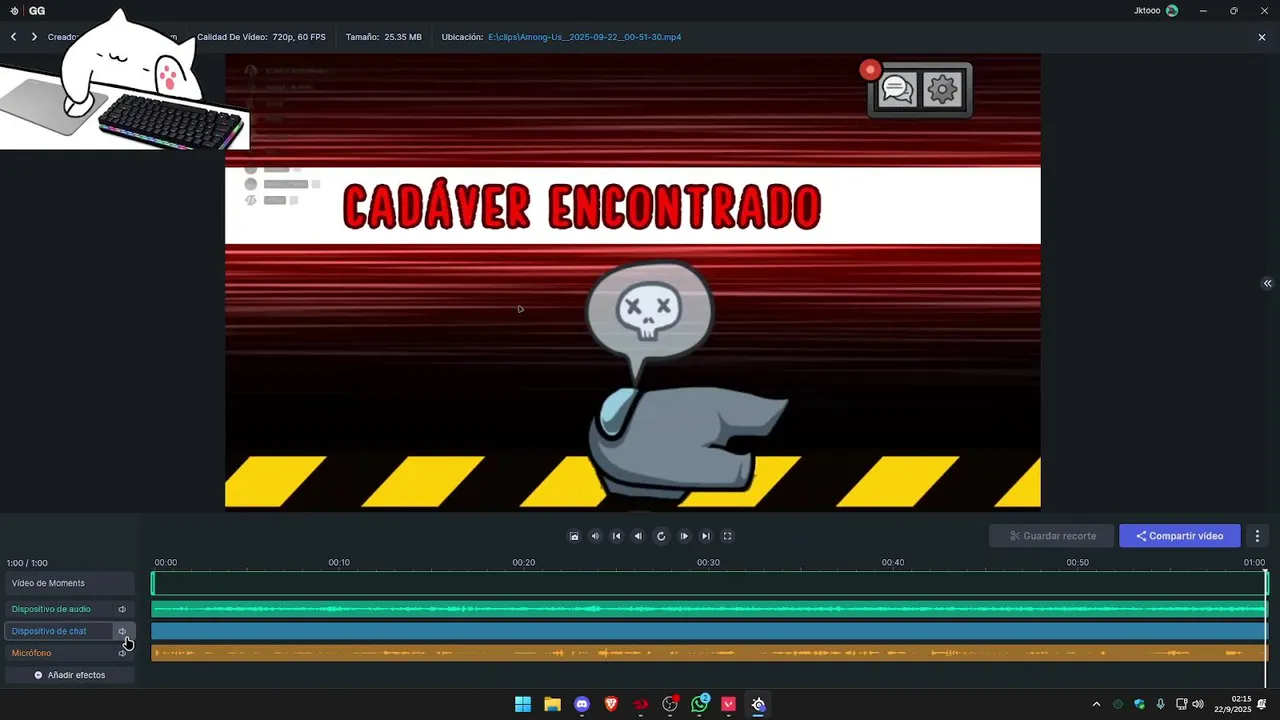Open Brave browser from the taskbar
The image size is (1280, 720).
611,704
